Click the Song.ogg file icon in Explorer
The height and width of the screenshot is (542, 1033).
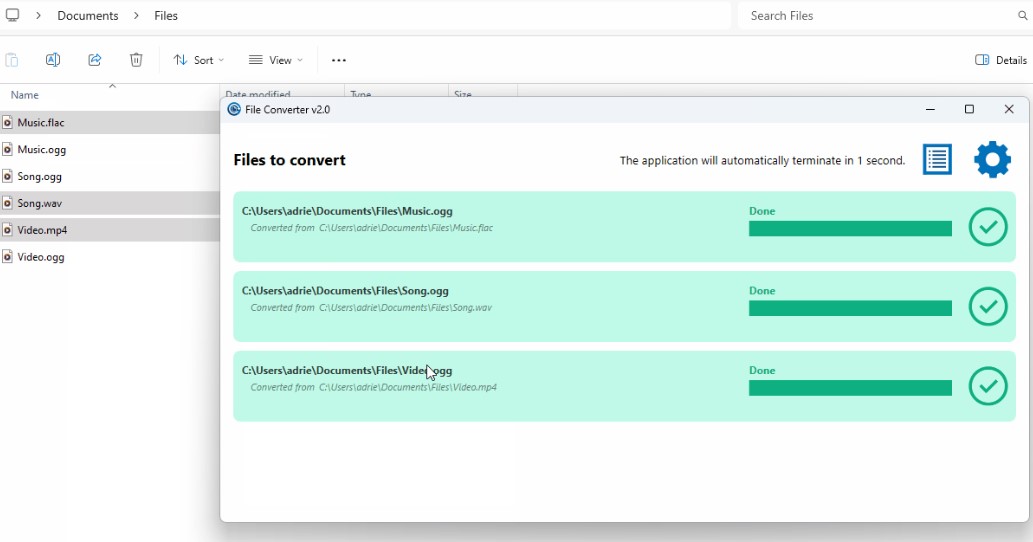7,176
